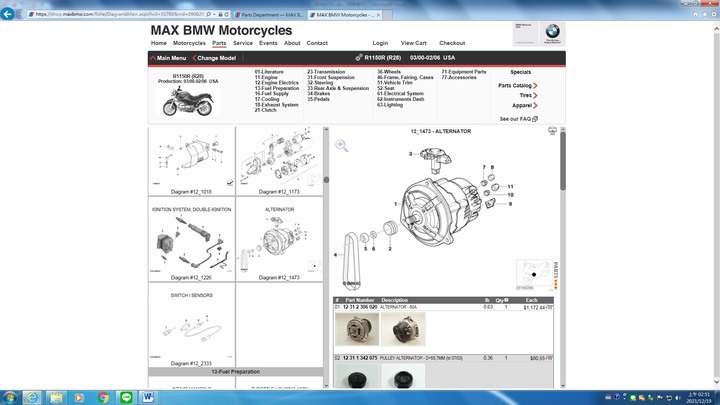Click the print icon beside the diagram title

coord(552,131)
